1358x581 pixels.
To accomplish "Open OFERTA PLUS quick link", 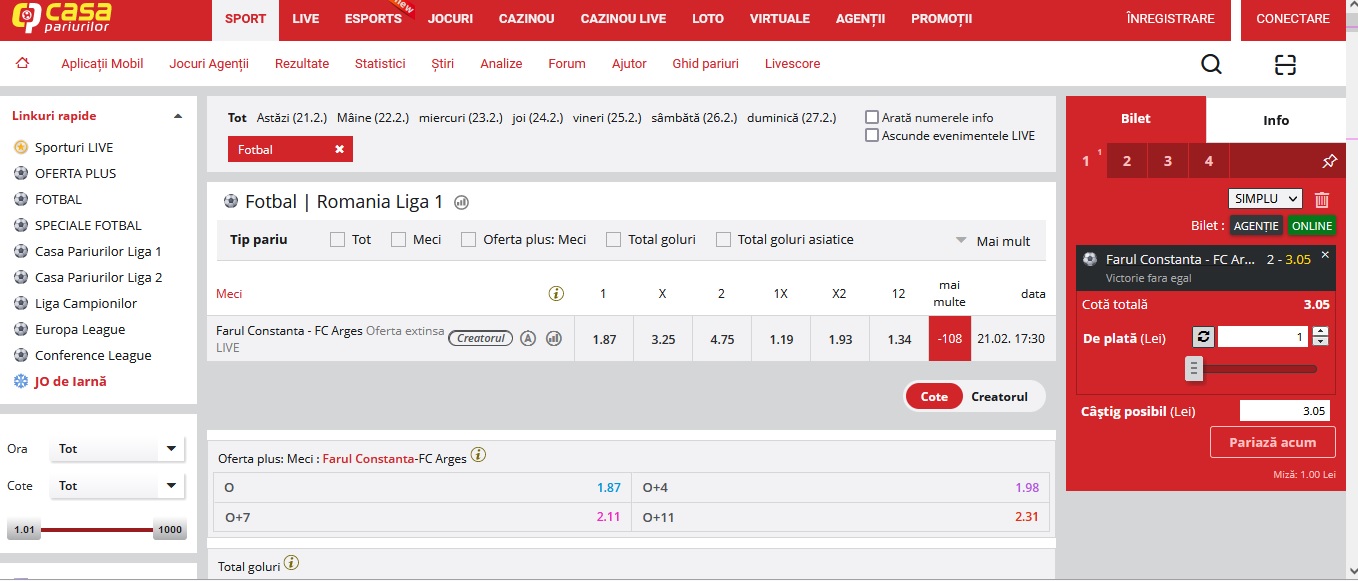I will [x=75, y=173].
